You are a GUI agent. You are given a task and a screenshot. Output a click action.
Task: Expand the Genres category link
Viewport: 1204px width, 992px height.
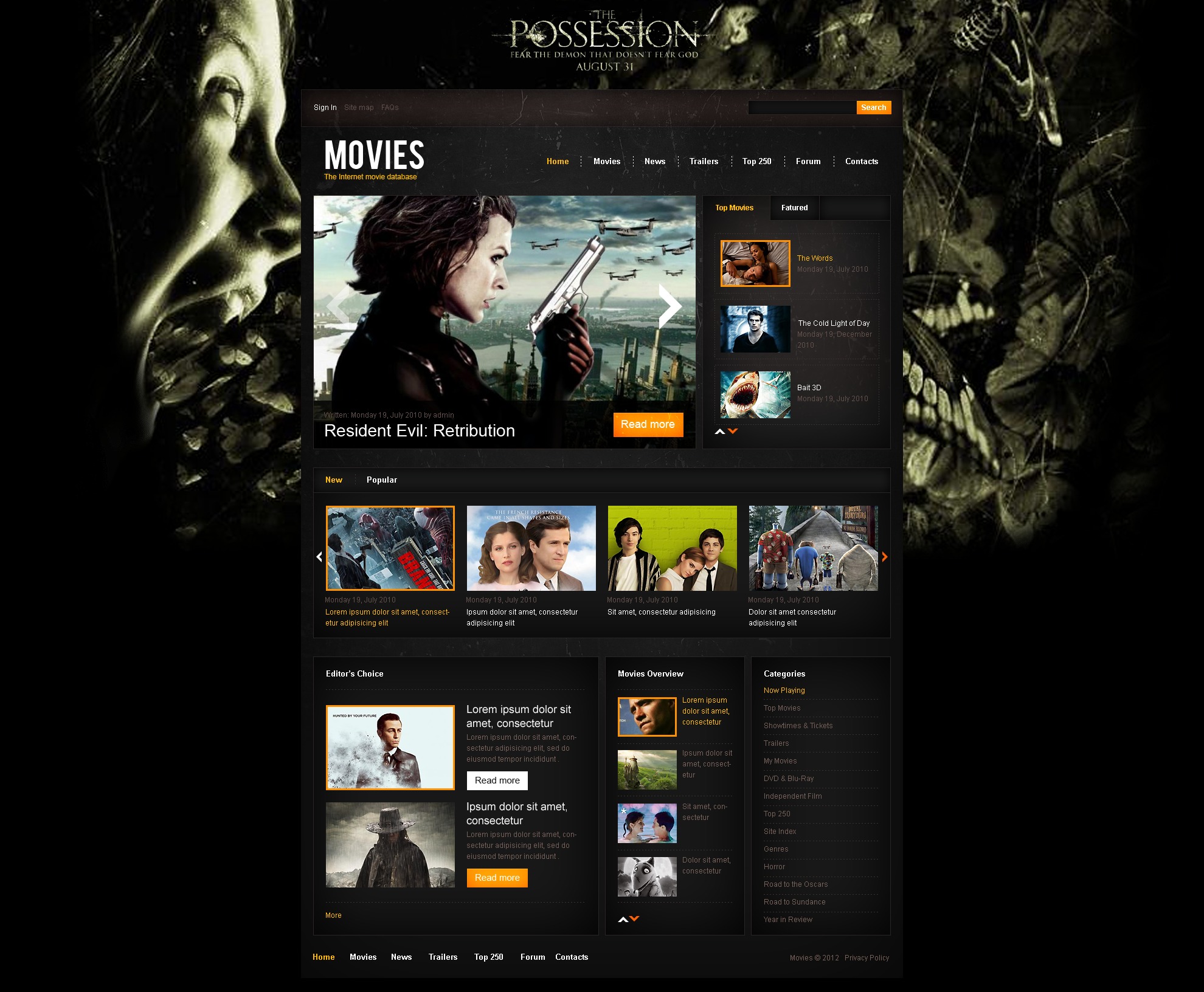(778, 849)
